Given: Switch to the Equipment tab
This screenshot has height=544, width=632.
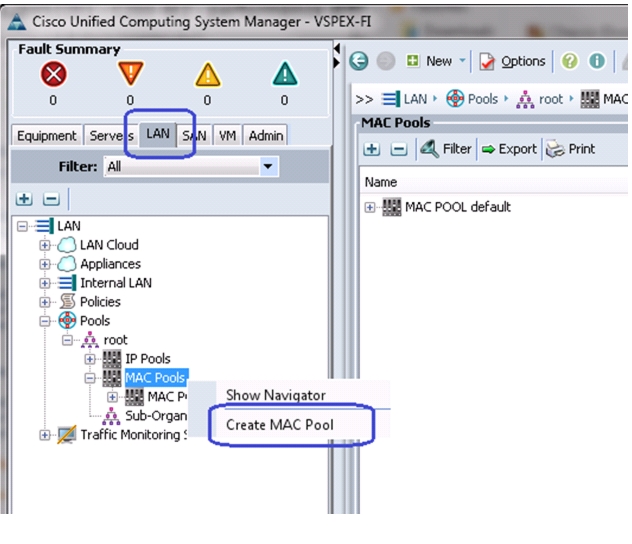Looking at the screenshot, I should point(47,136).
